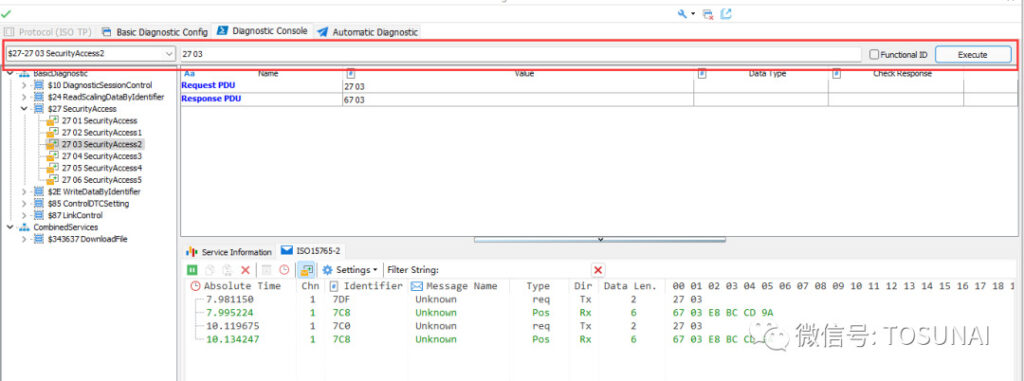Viewport: 1024px width, 381px height.
Task: Select the Diagnostic Console tab
Action: (263, 31)
